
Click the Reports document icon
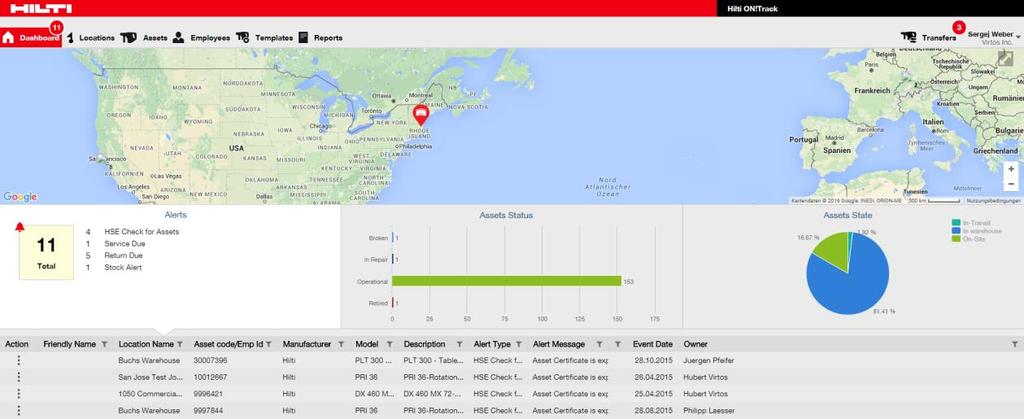click(x=303, y=38)
